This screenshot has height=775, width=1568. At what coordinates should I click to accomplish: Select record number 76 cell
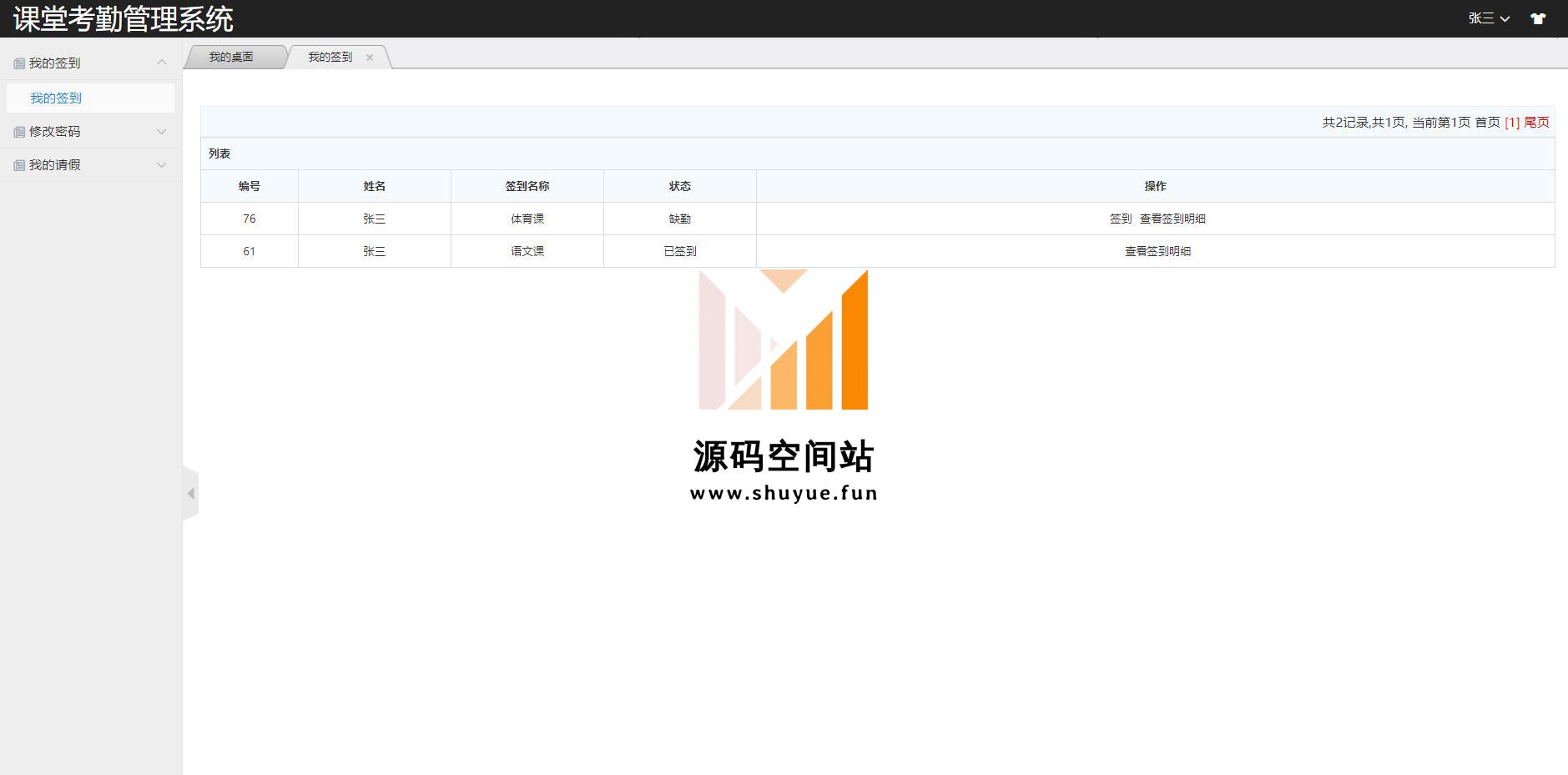tap(250, 219)
